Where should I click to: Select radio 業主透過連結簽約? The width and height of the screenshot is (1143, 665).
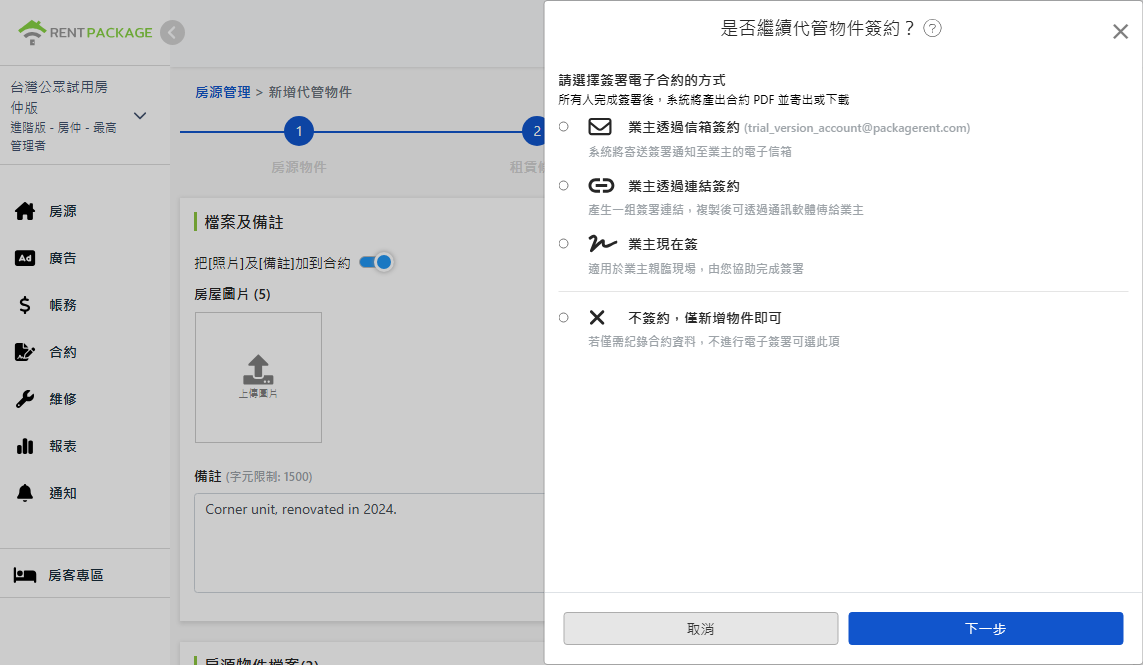[x=563, y=186]
